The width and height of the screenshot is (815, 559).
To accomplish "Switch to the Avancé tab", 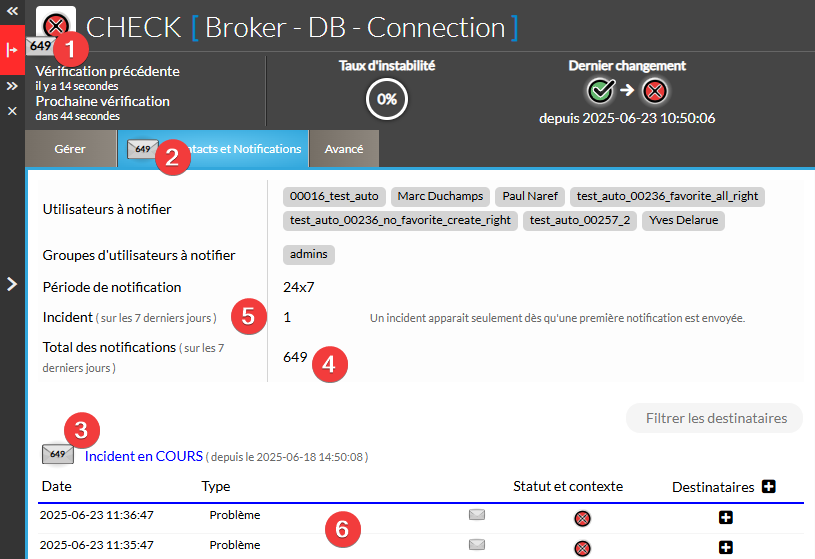I will pyautogui.click(x=344, y=149).
